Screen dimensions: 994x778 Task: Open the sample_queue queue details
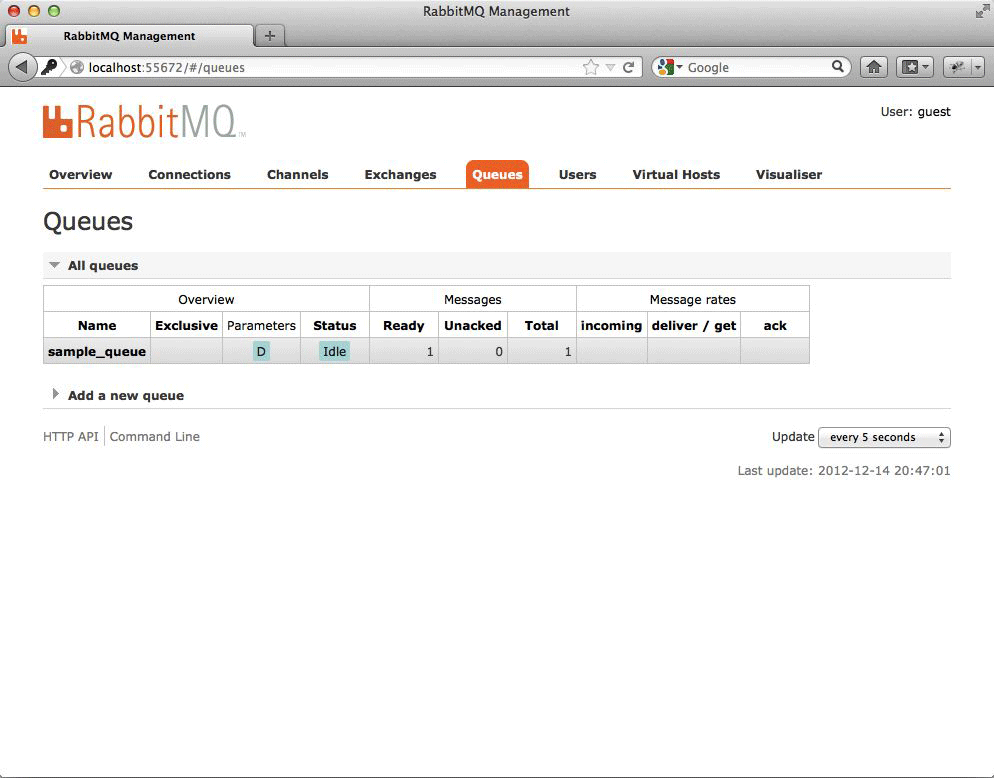coord(97,351)
